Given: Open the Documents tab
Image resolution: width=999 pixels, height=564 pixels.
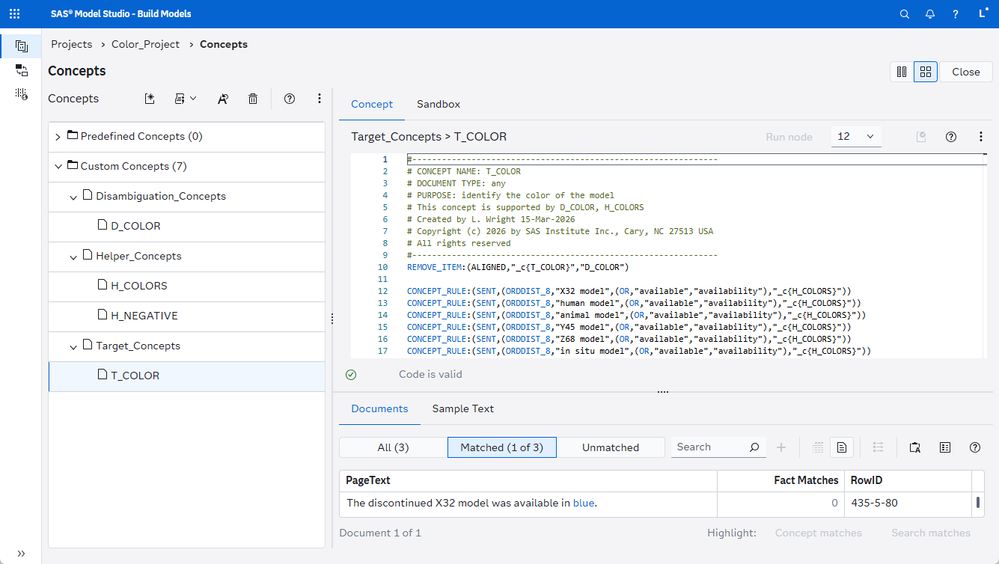Looking at the screenshot, I should click(x=379, y=409).
